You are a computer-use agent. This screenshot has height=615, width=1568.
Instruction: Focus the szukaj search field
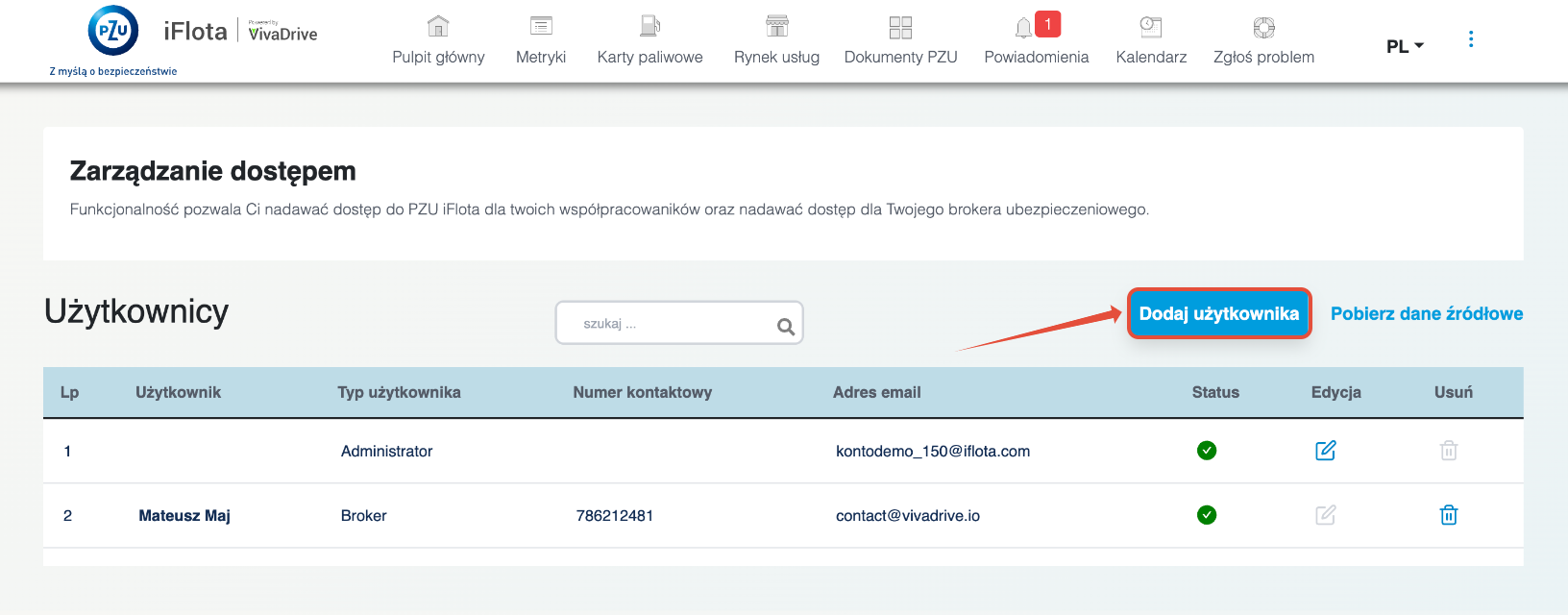679,323
